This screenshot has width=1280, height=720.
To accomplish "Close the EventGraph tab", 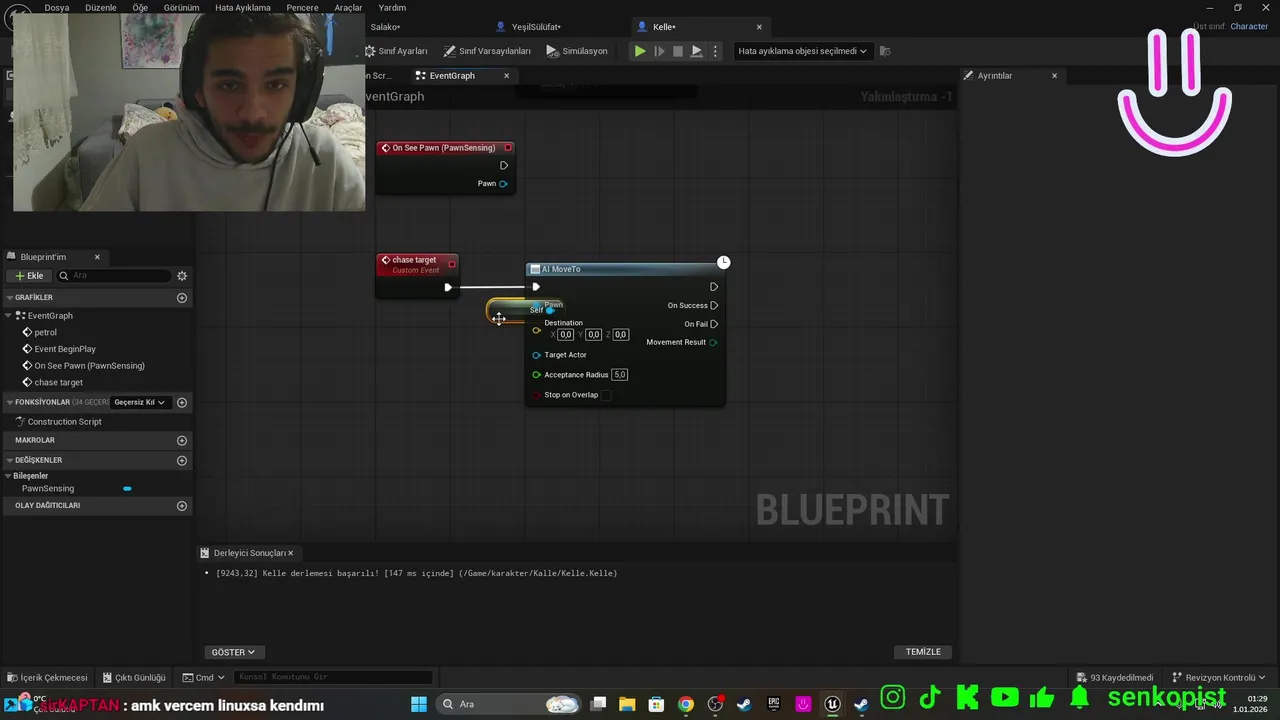I will tap(506, 76).
